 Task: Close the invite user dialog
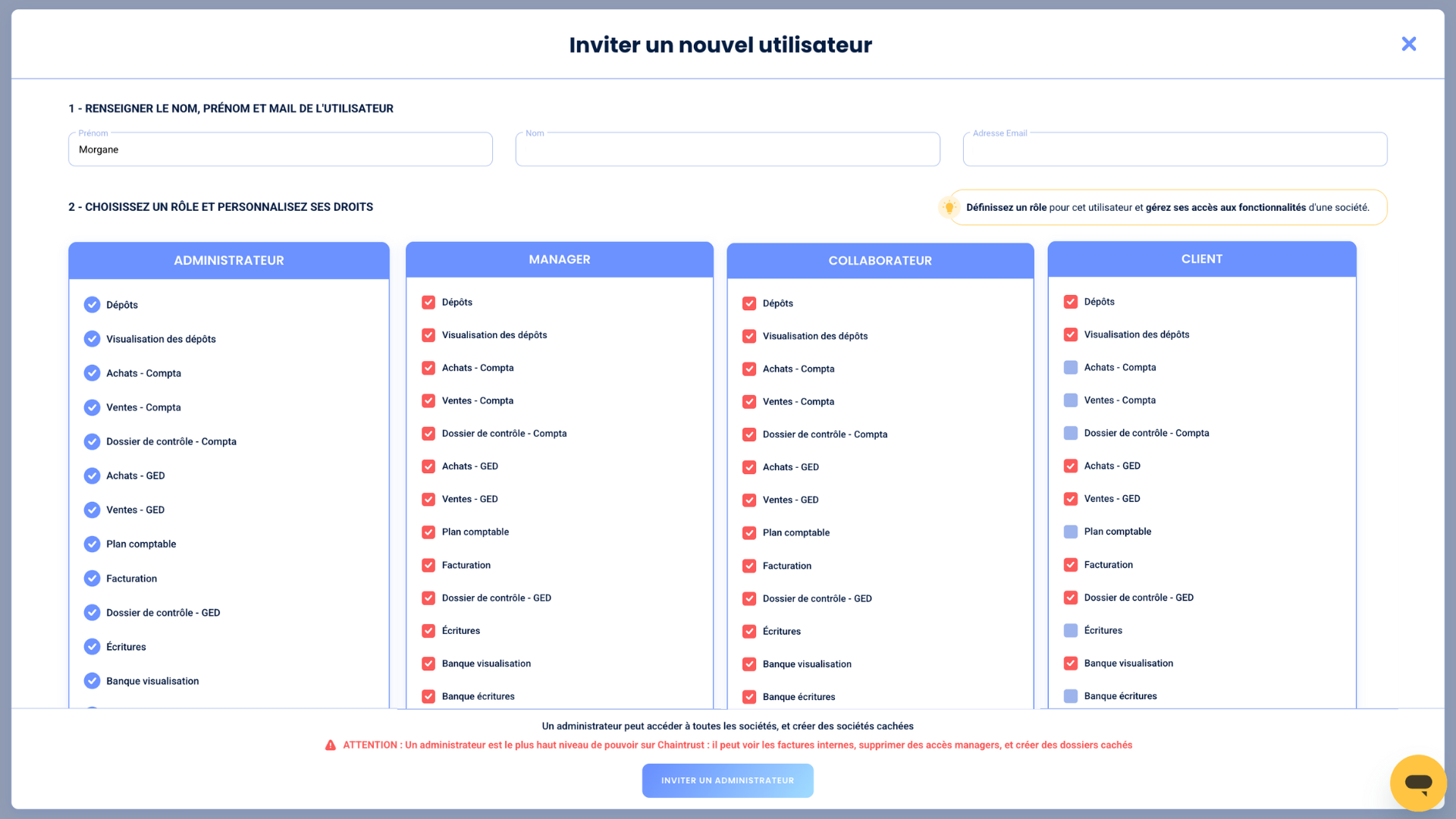[x=1409, y=44]
